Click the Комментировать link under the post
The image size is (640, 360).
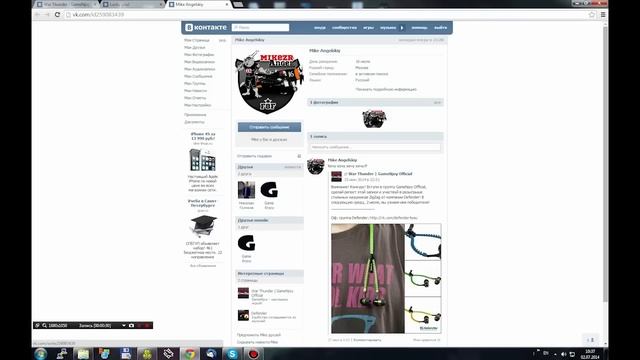coord(367,340)
